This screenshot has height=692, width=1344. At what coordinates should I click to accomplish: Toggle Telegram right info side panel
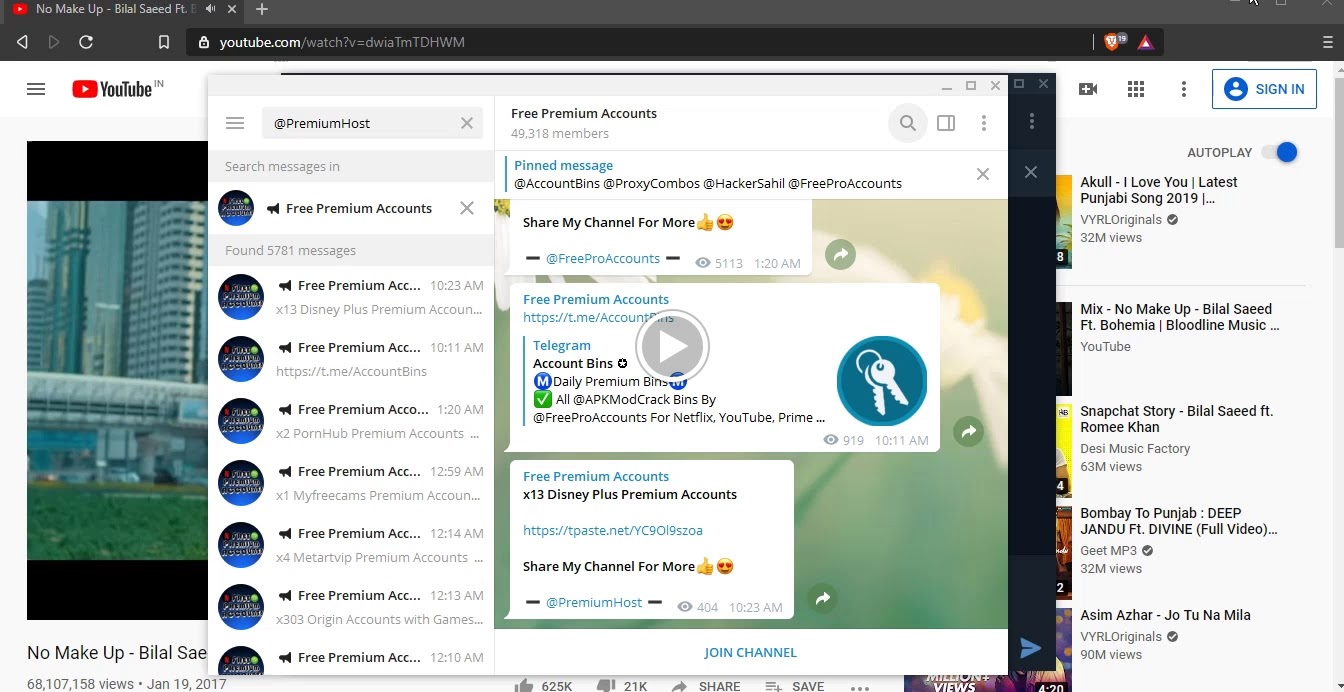[946, 123]
